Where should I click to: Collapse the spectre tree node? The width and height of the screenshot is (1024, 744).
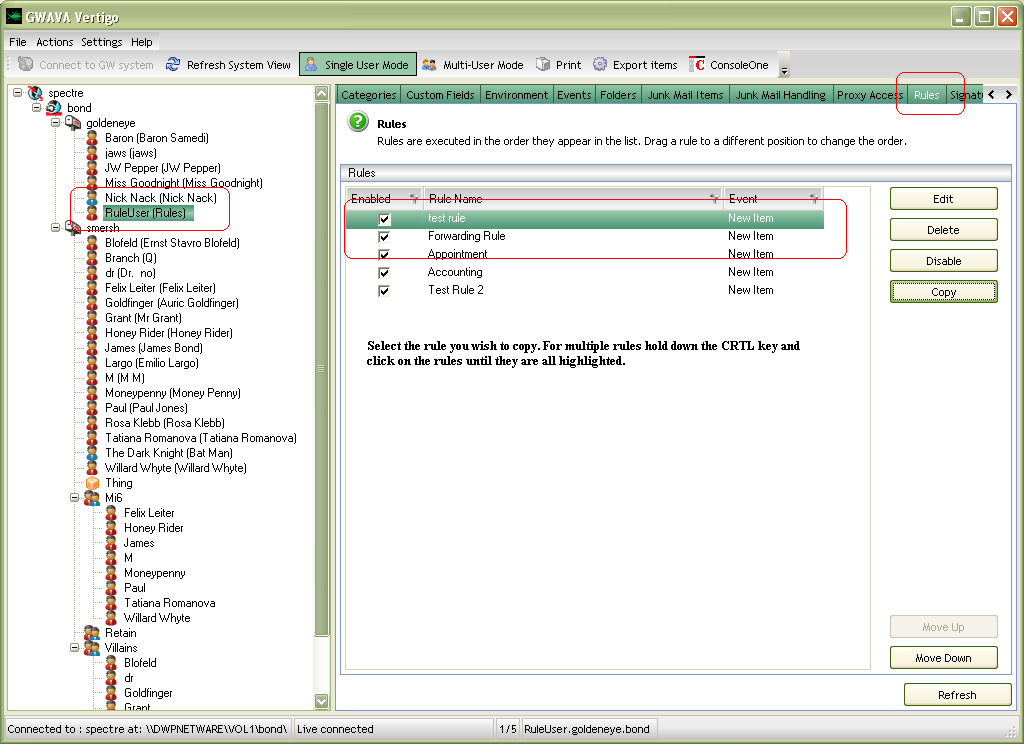click(x=18, y=93)
